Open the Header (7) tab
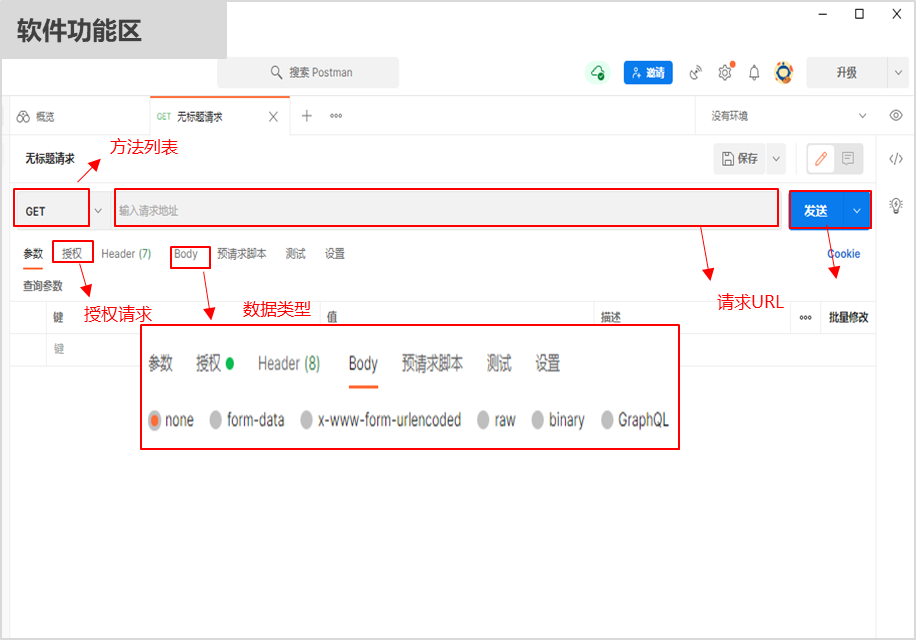916x640 pixels. coord(126,254)
